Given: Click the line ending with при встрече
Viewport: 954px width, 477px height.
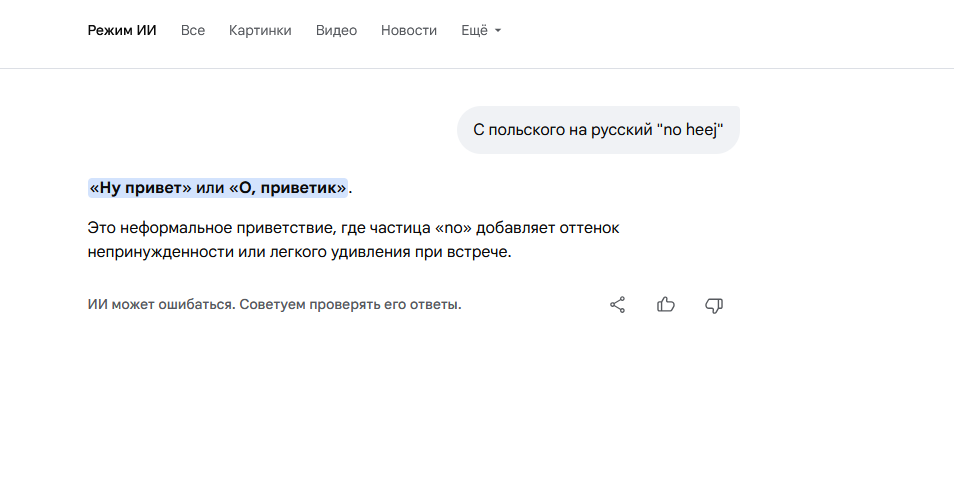Looking at the screenshot, I should tap(299, 252).
